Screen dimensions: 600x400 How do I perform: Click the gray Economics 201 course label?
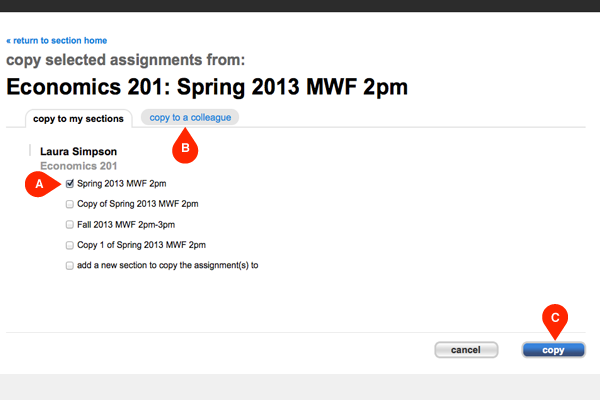coord(78,165)
